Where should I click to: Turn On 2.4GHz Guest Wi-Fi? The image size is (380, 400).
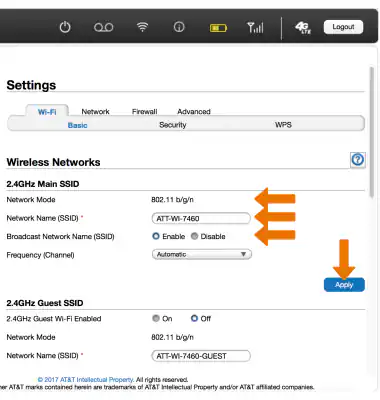point(156,318)
